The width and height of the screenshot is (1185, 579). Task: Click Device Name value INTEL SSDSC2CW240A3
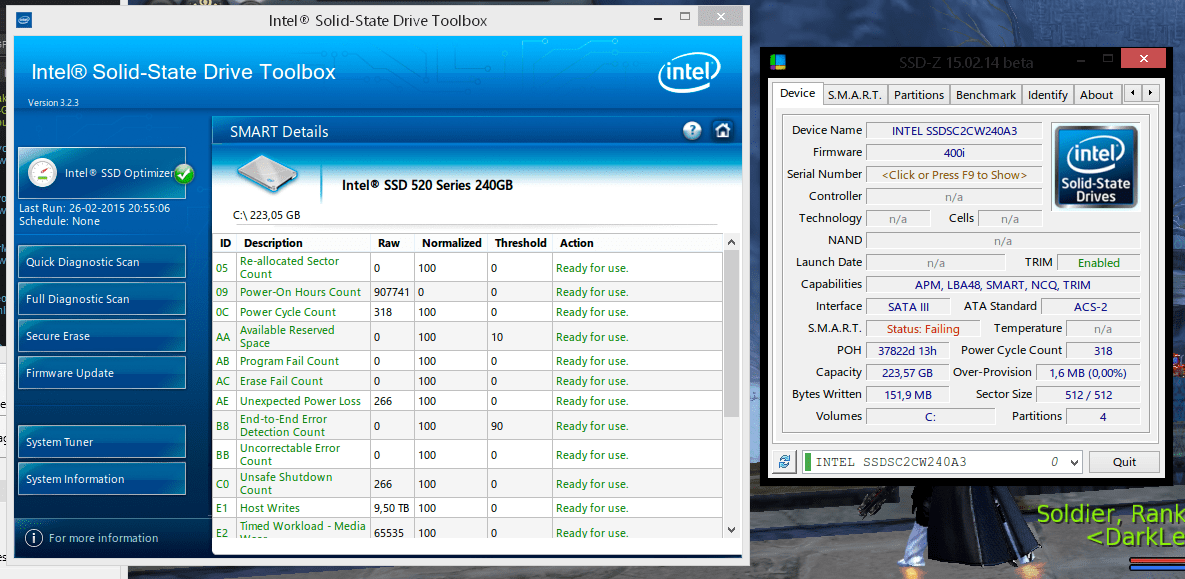[x=954, y=131]
